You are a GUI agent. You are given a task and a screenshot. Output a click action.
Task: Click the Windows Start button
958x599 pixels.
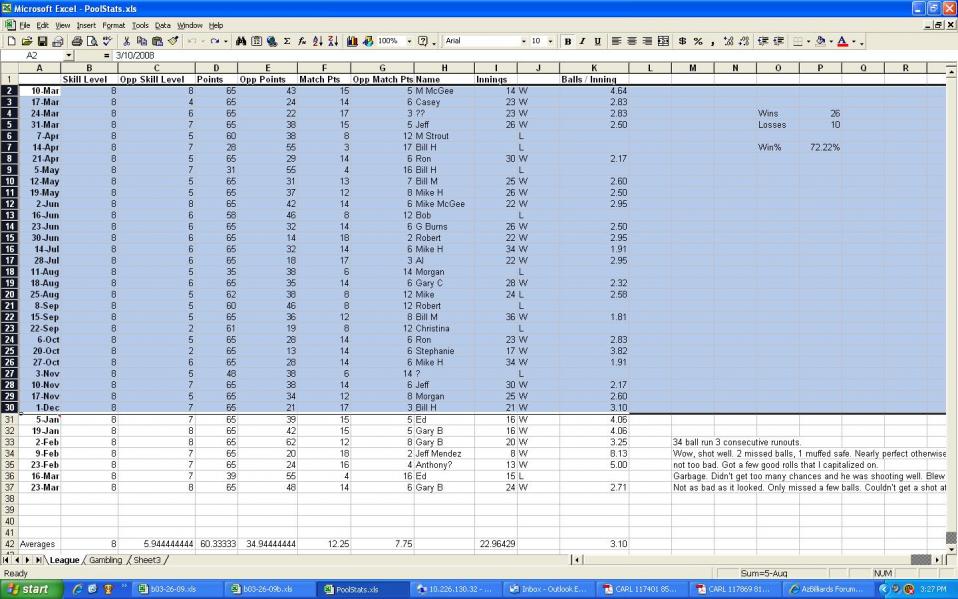(30, 589)
